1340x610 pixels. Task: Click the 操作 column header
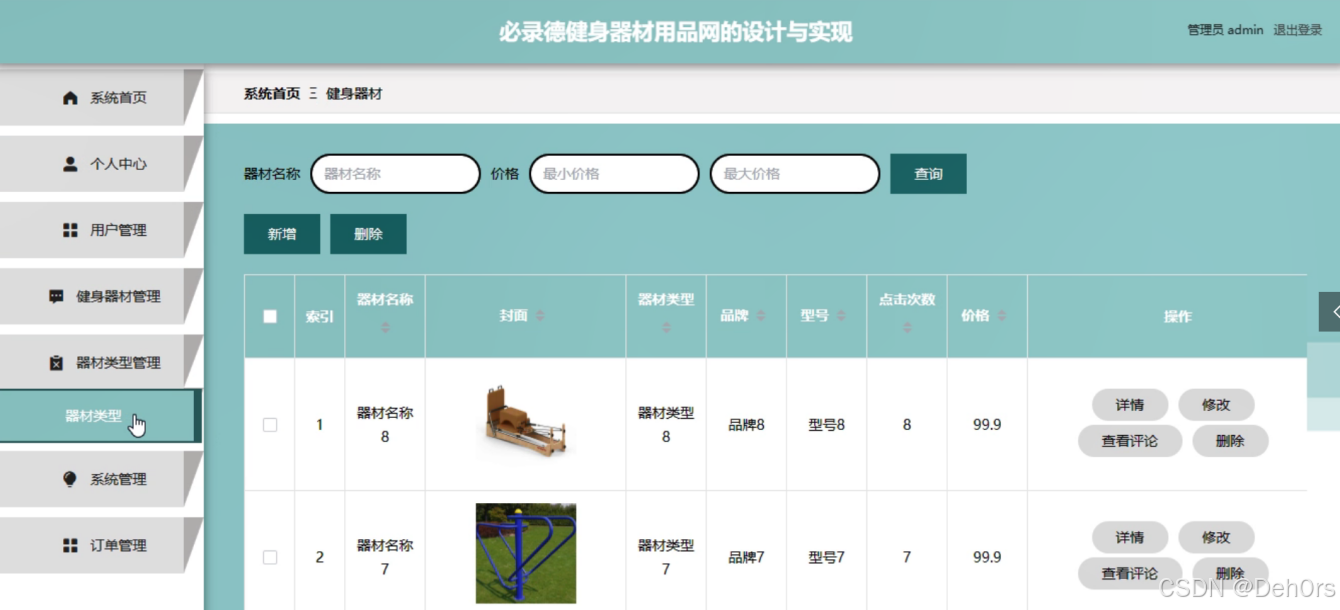tap(1178, 316)
